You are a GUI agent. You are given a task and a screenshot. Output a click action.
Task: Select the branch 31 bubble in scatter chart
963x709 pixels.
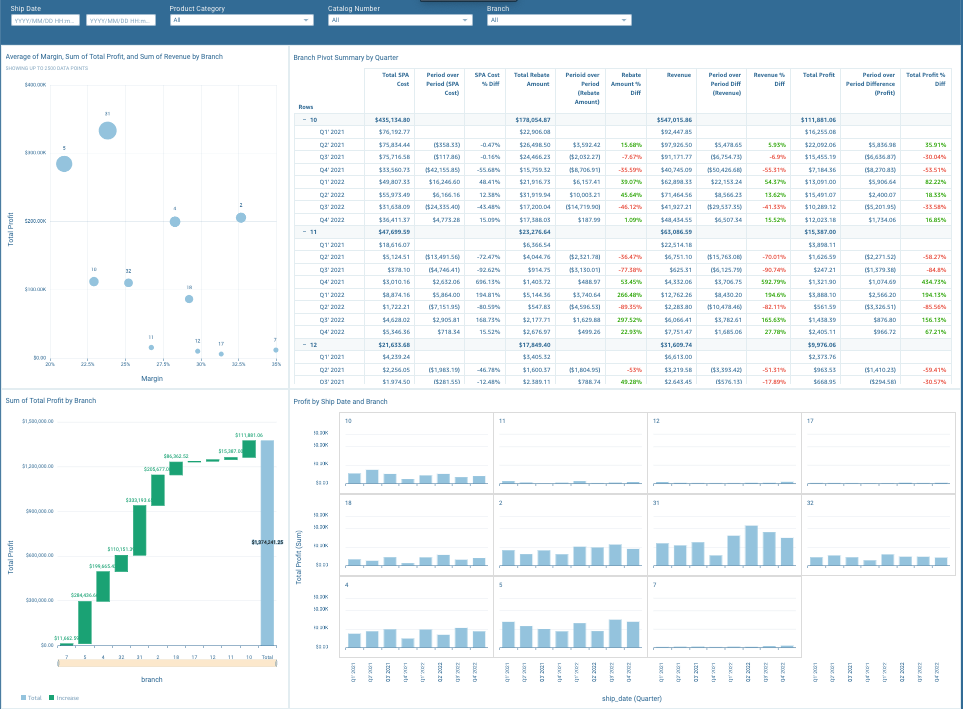coord(107,130)
